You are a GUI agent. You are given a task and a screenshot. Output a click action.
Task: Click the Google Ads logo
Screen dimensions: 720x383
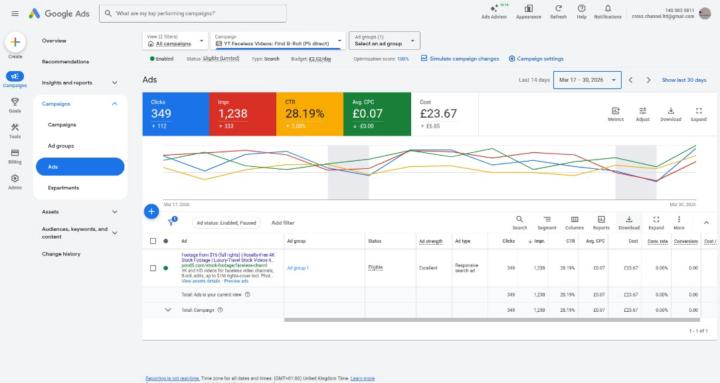pyautogui.click(x=59, y=14)
